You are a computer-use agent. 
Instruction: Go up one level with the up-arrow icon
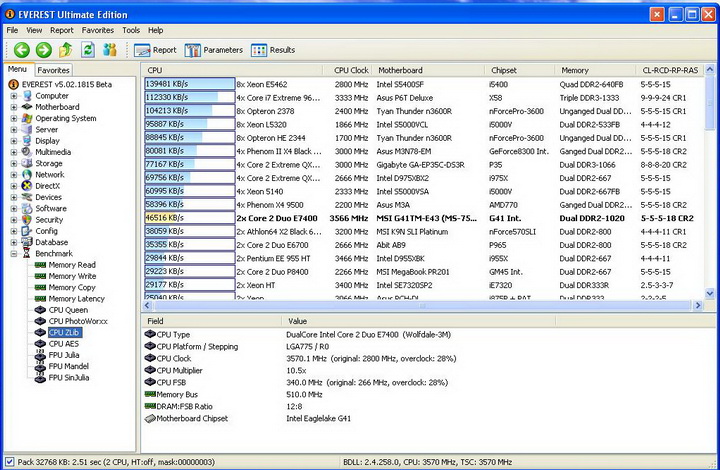pos(66,50)
